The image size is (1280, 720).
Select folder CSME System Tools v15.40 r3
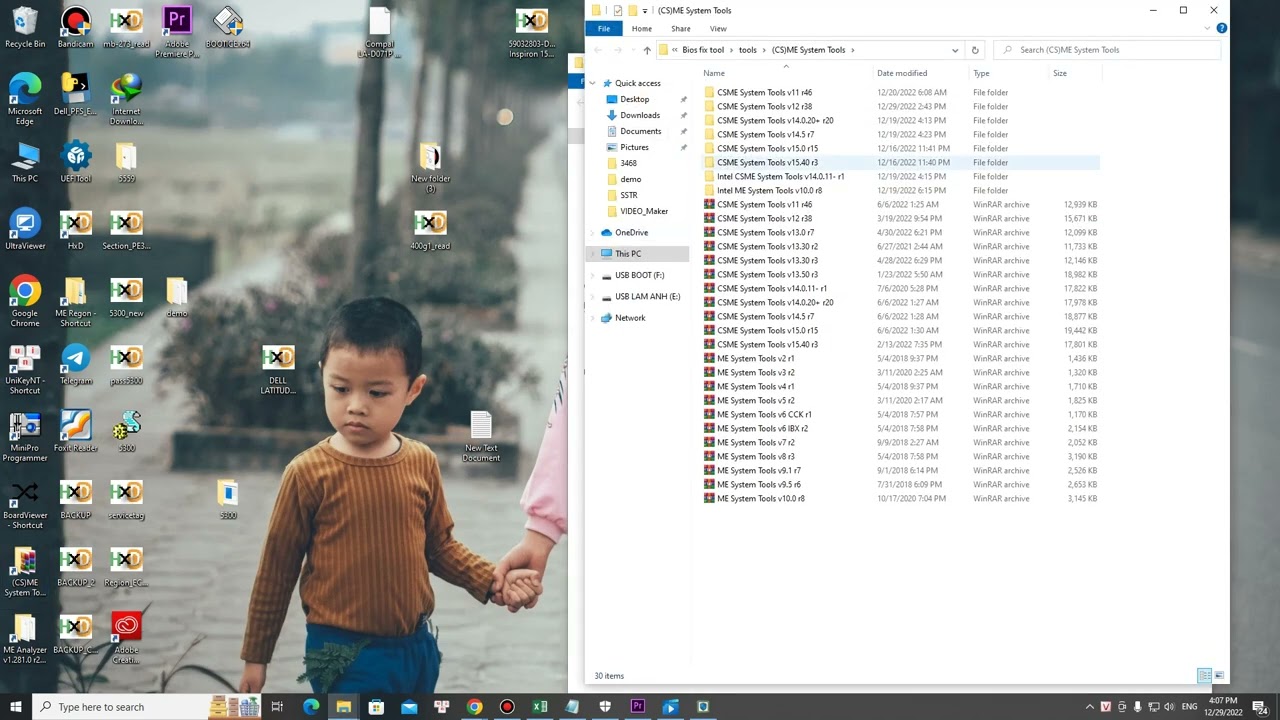[767, 162]
